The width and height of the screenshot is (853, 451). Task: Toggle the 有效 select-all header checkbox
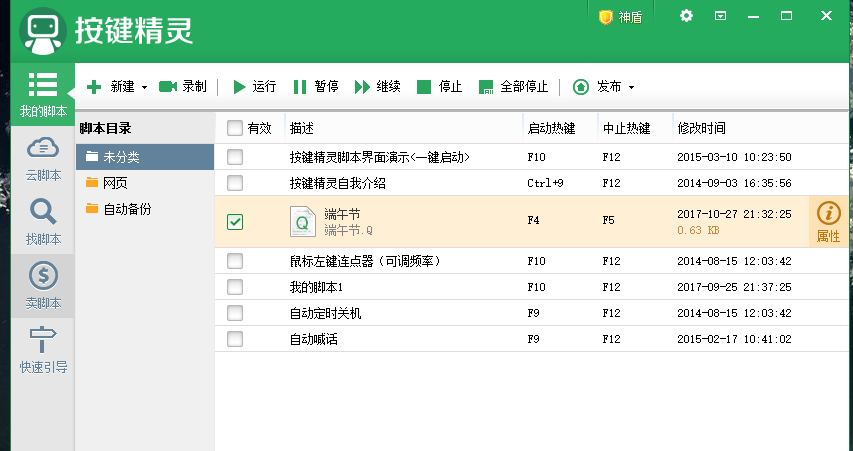(235, 128)
